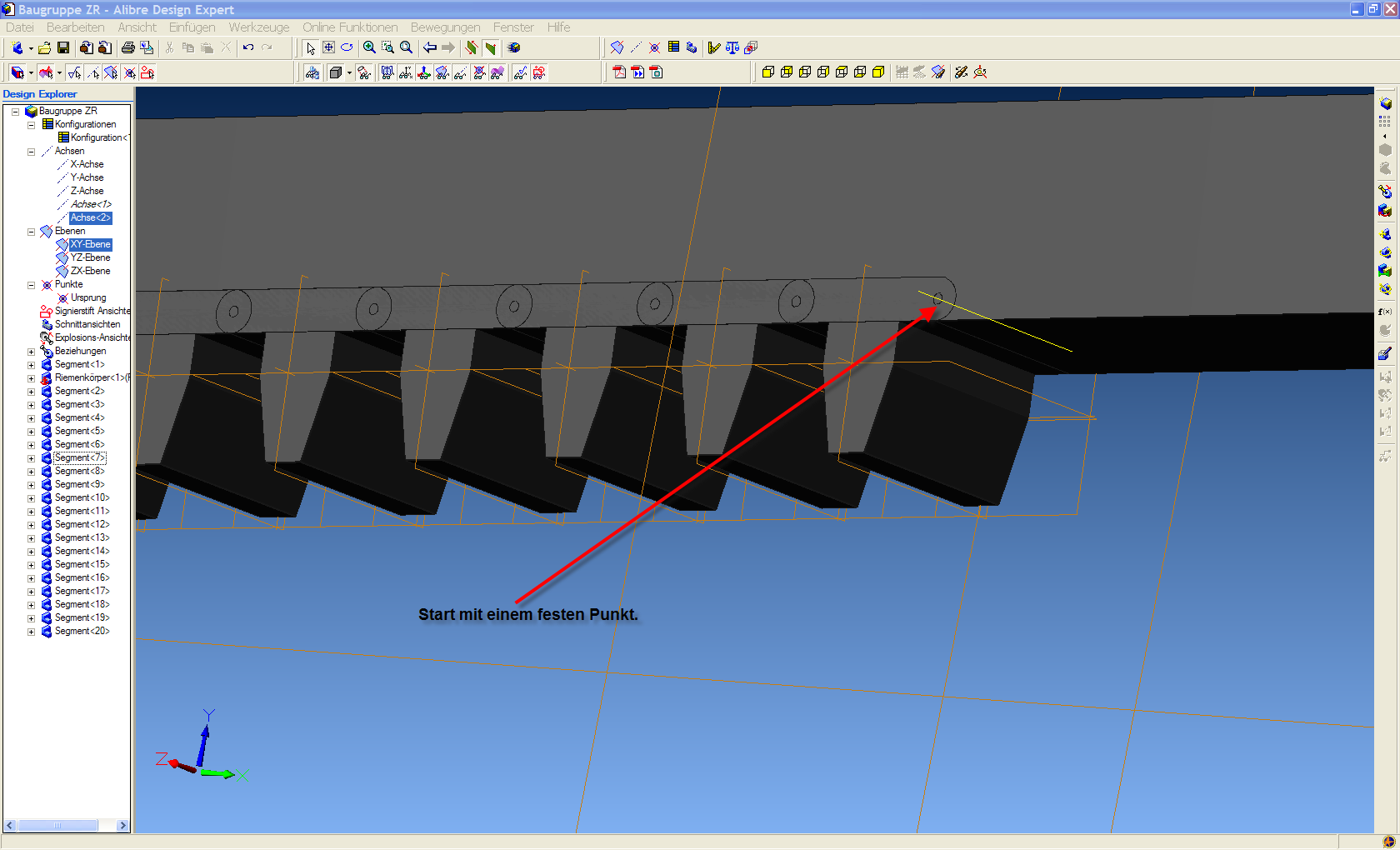
Task: Open the shaded display mode dropdown arrow
Action: (x=349, y=73)
